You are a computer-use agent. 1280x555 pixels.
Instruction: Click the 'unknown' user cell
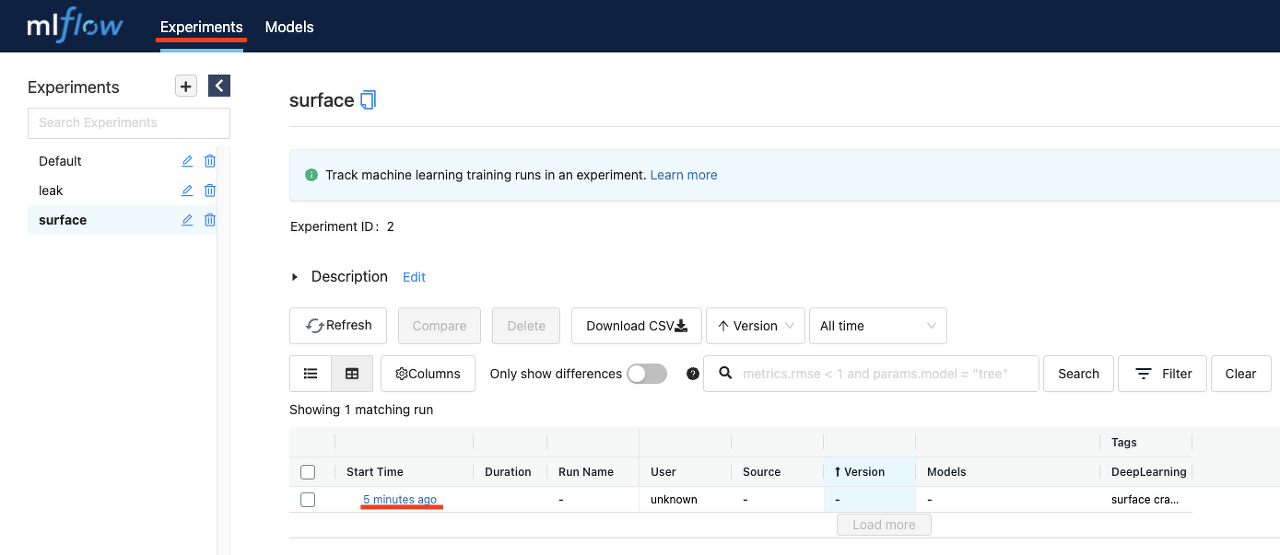[674, 499]
